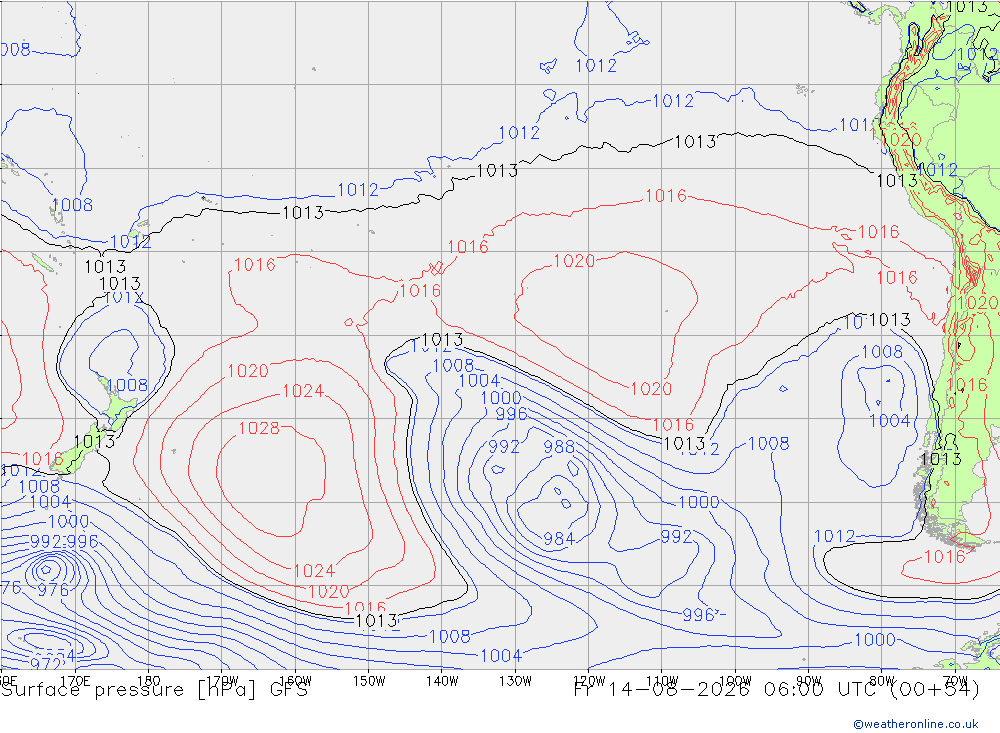
Task: Click the 1016 label near Tierra del Fuego
Action: [944, 557]
